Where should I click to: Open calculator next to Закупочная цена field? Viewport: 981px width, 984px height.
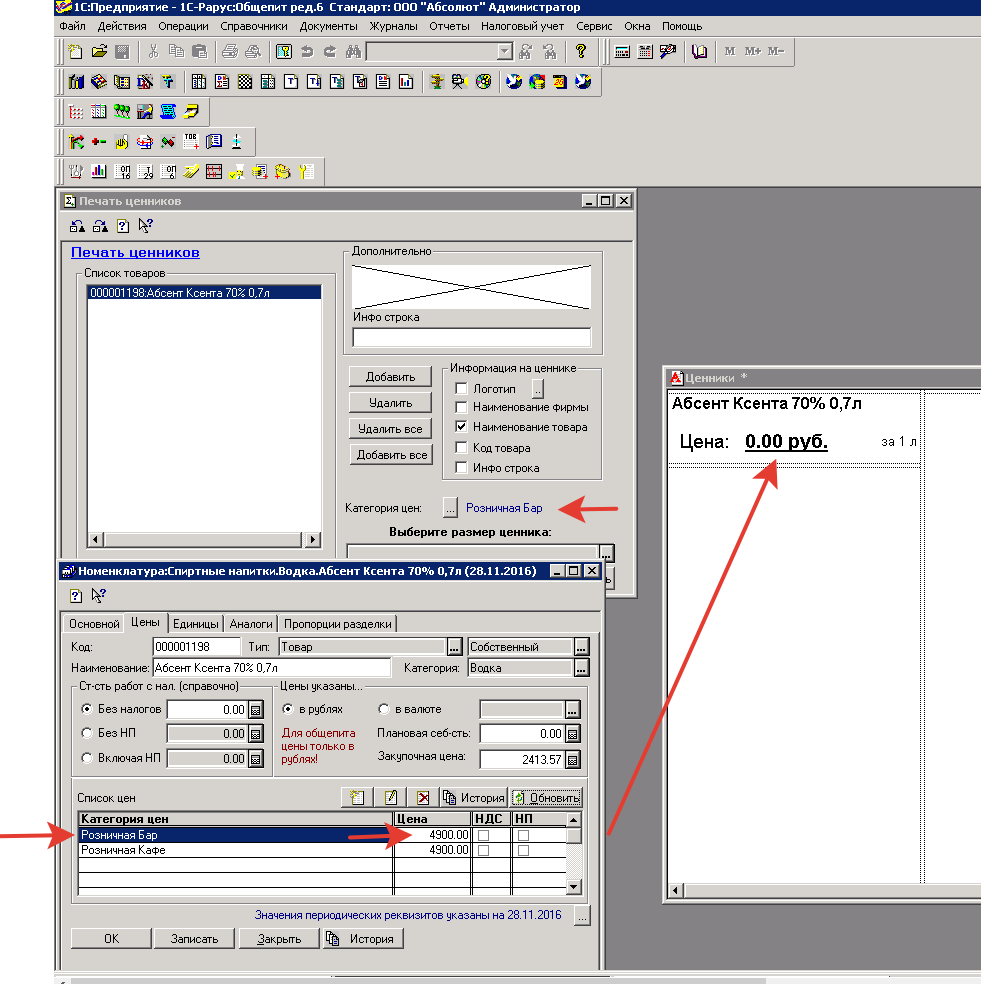573,759
